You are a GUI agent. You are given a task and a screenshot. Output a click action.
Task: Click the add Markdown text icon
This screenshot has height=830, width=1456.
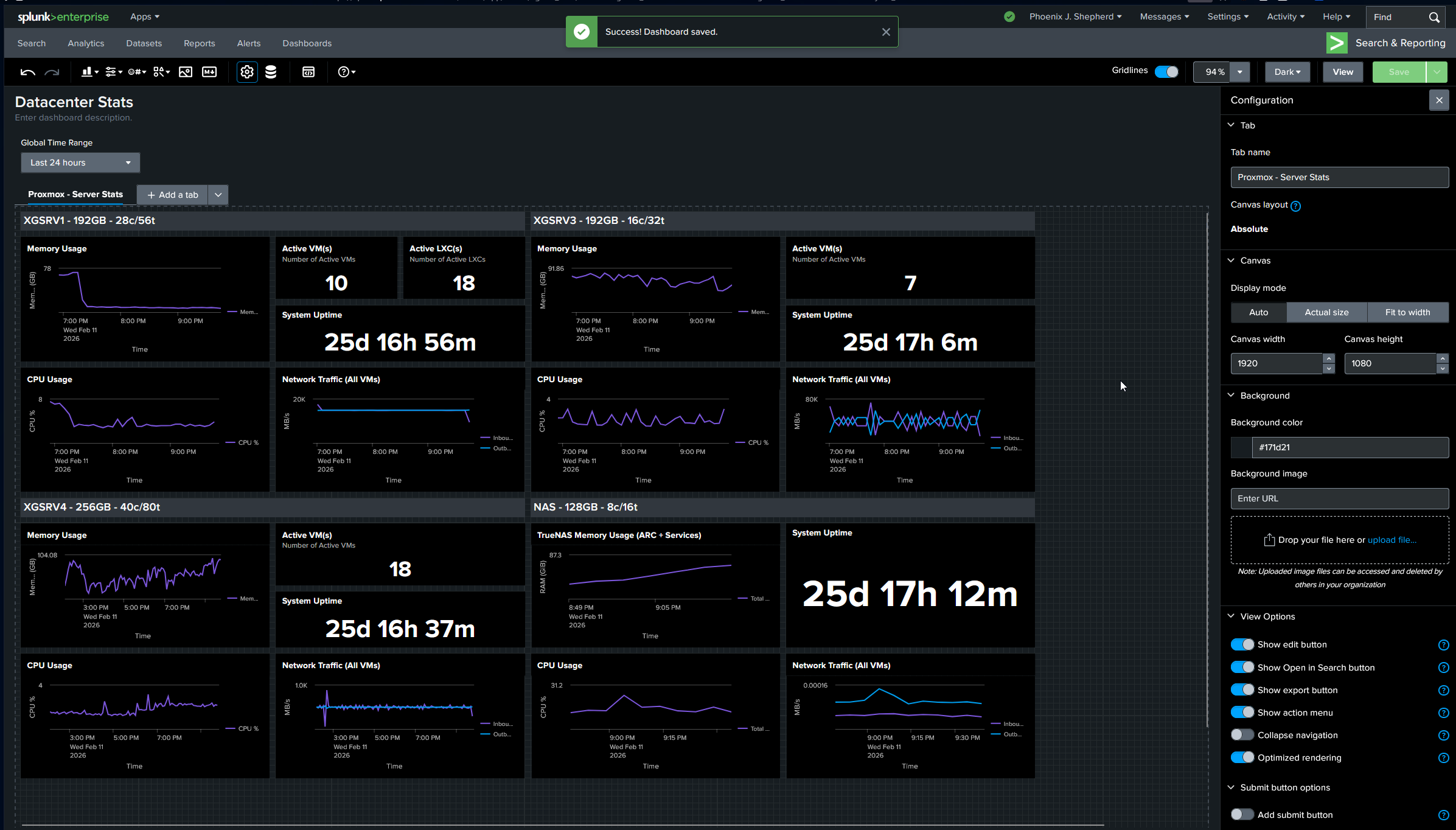click(x=209, y=72)
